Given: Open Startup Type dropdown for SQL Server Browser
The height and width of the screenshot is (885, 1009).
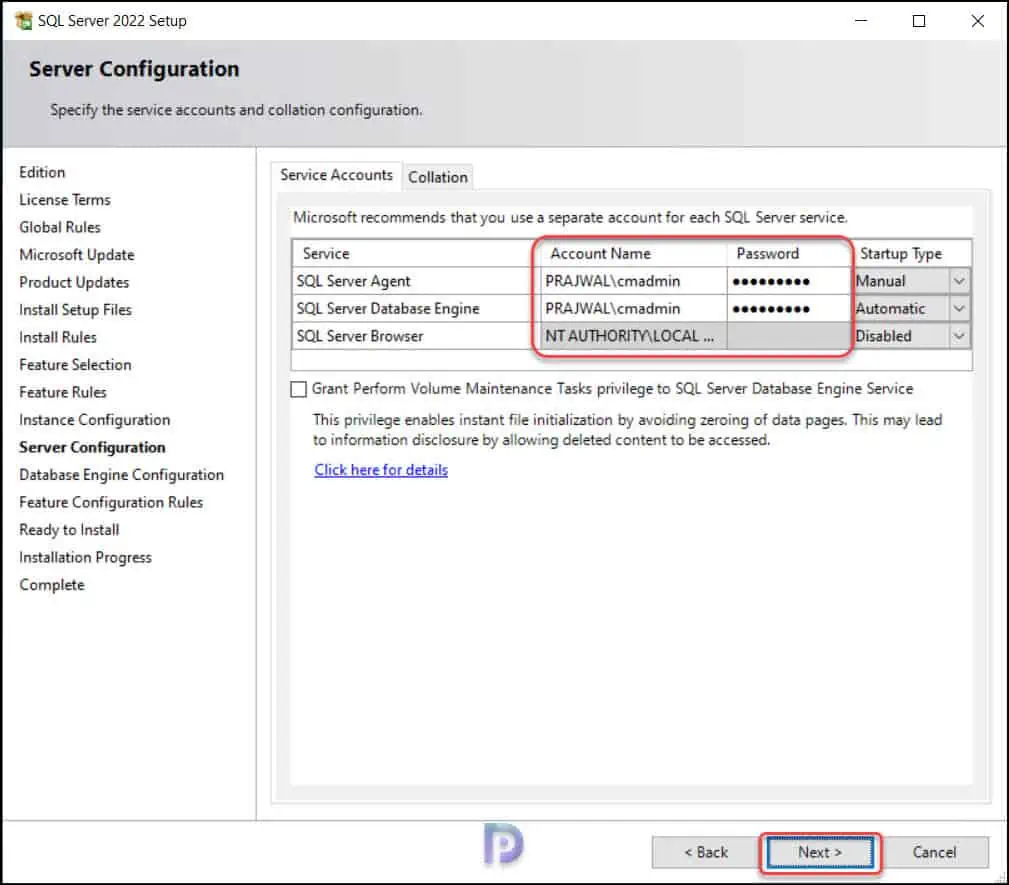Looking at the screenshot, I should 959,336.
